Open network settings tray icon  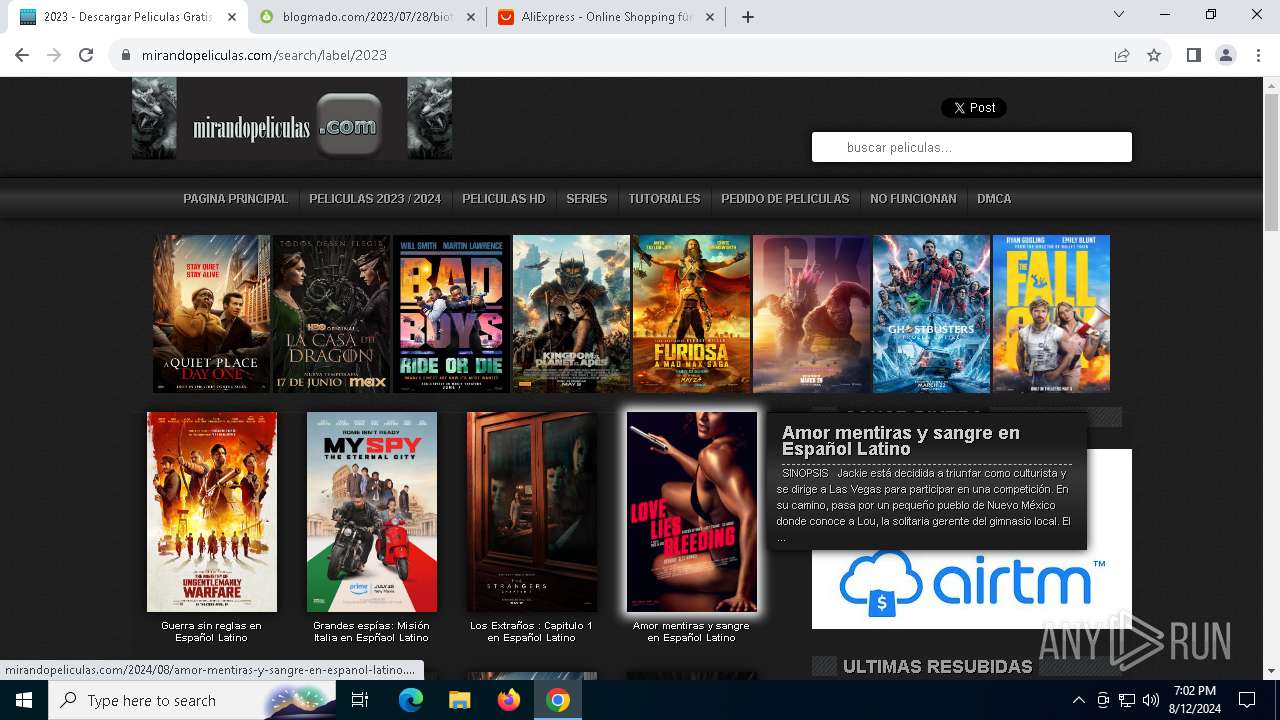coord(1127,700)
